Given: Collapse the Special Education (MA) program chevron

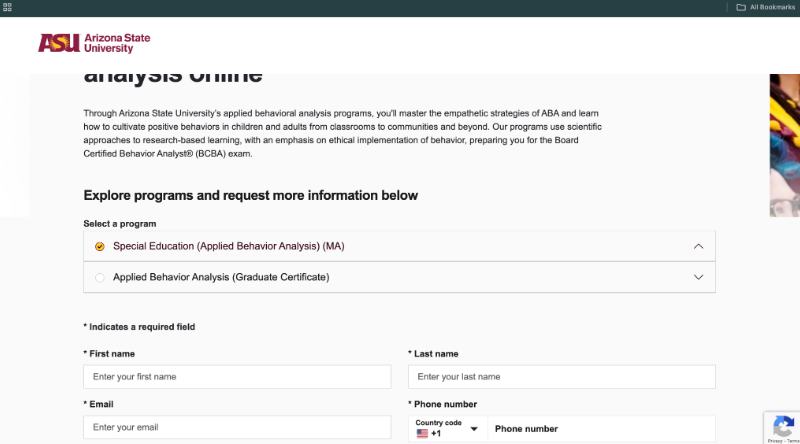Looking at the screenshot, I should click(x=698, y=246).
